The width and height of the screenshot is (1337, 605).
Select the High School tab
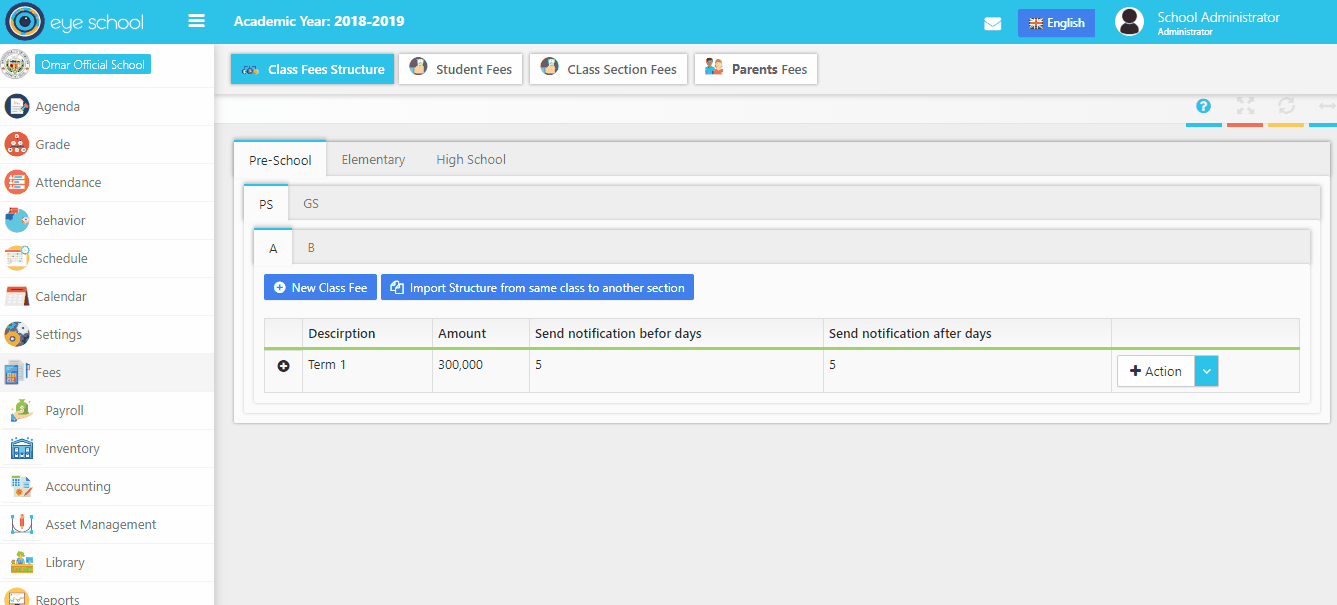point(471,160)
